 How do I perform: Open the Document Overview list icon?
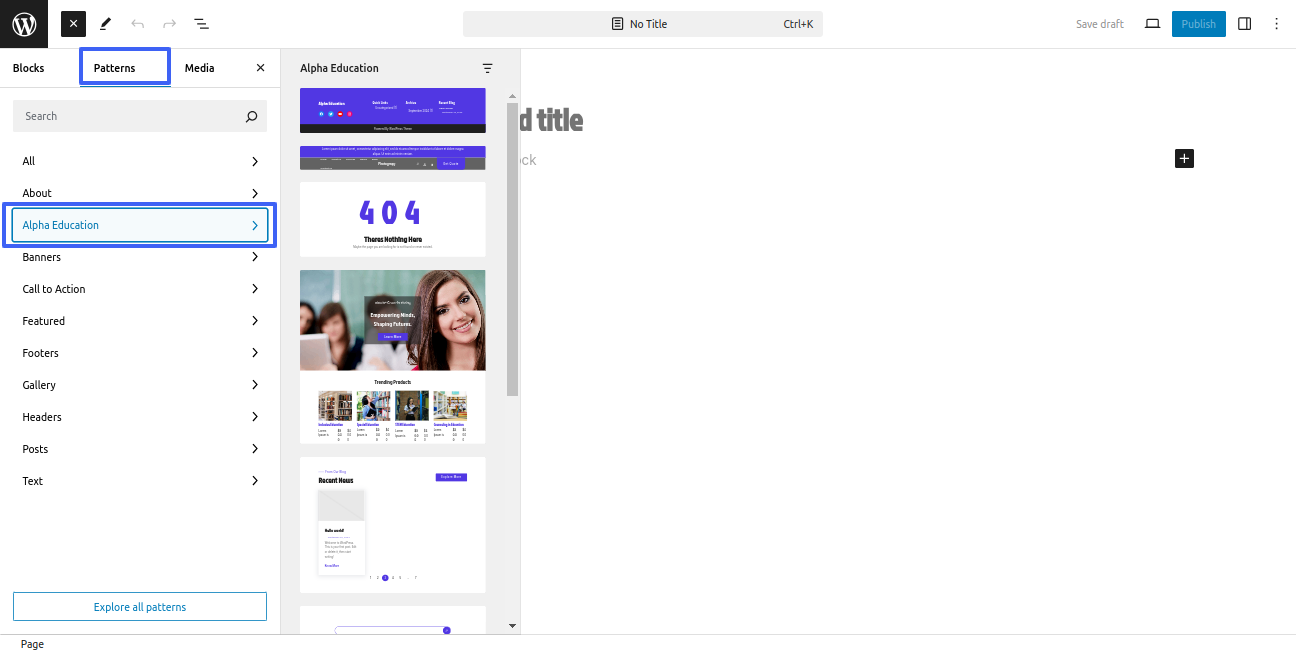click(x=201, y=24)
